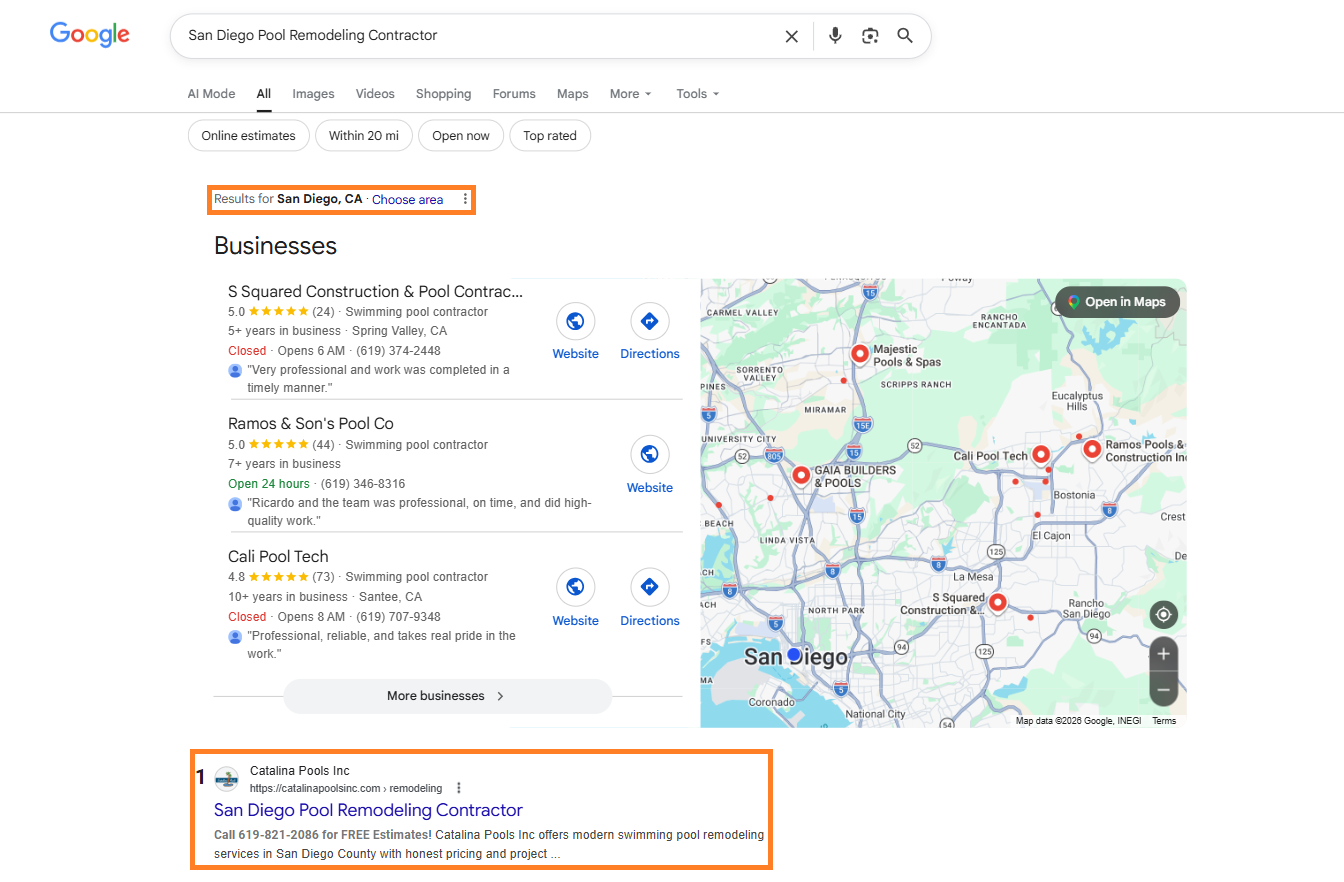The image size is (1344, 882).
Task: Toggle the Within 20 mi filter chip
Action: click(x=364, y=136)
